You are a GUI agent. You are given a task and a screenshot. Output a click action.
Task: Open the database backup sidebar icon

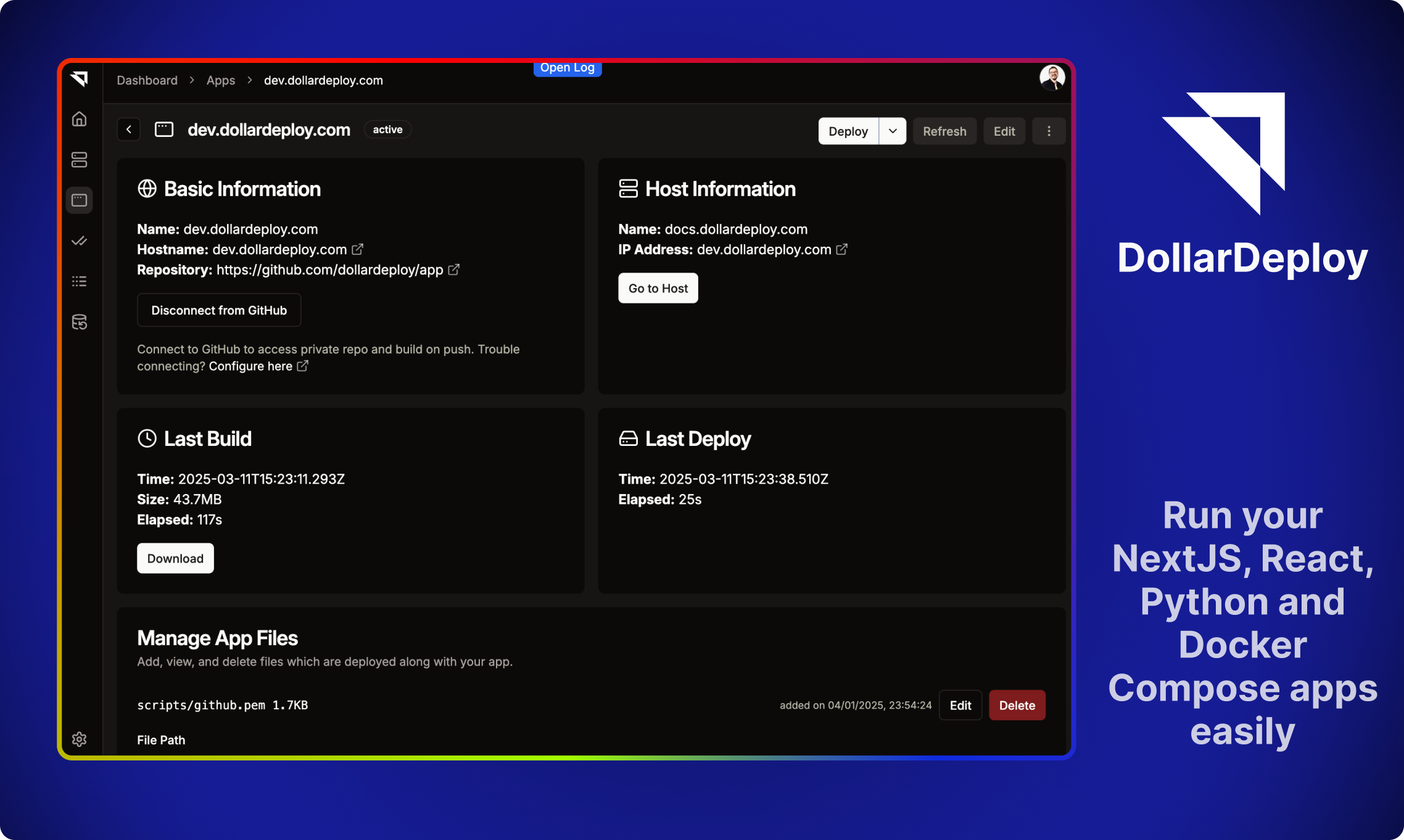point(79,322)
